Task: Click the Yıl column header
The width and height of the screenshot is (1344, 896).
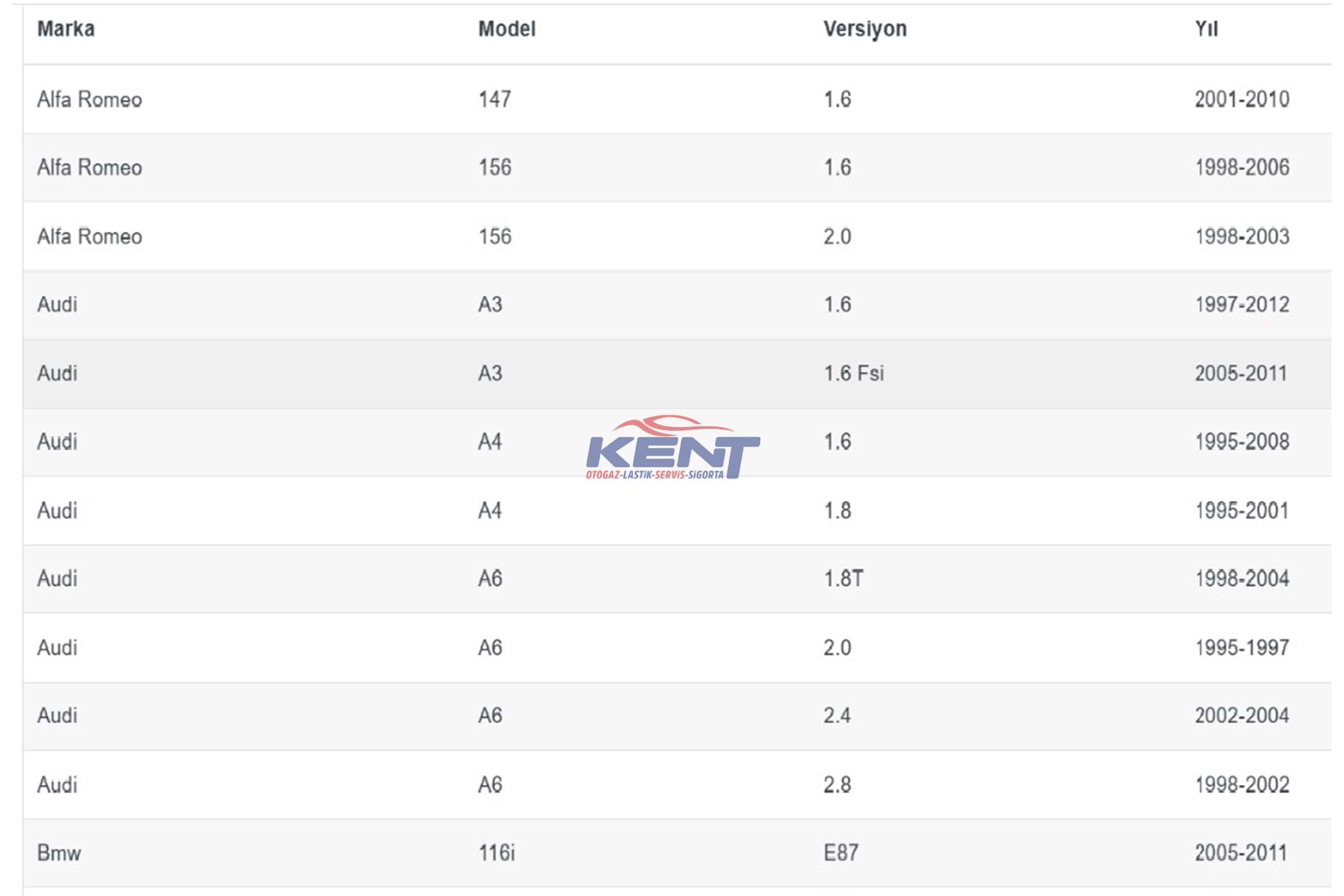Action: click(1206, 29)
